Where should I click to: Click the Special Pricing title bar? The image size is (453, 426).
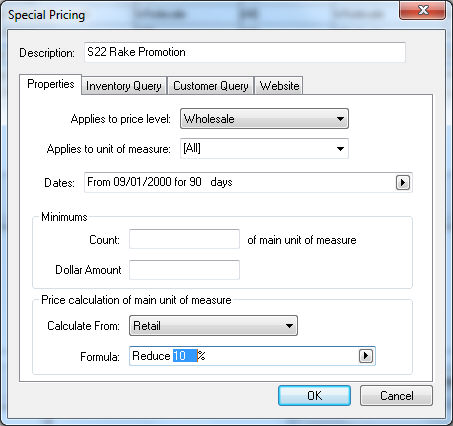pyautogui.click(x=200, y=15)
